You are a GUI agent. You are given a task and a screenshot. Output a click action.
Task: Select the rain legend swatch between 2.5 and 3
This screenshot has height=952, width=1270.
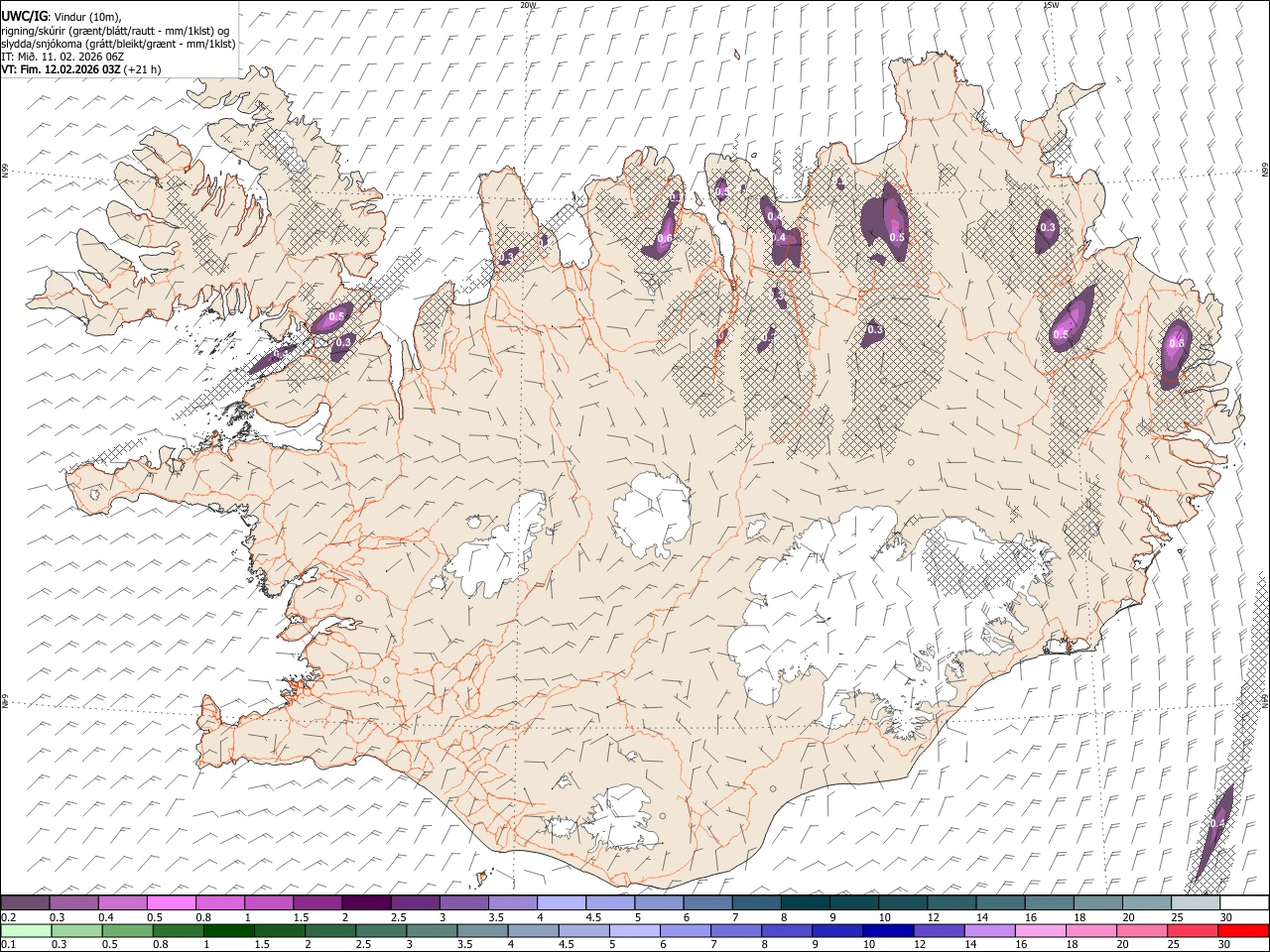(x=381, y=930)
